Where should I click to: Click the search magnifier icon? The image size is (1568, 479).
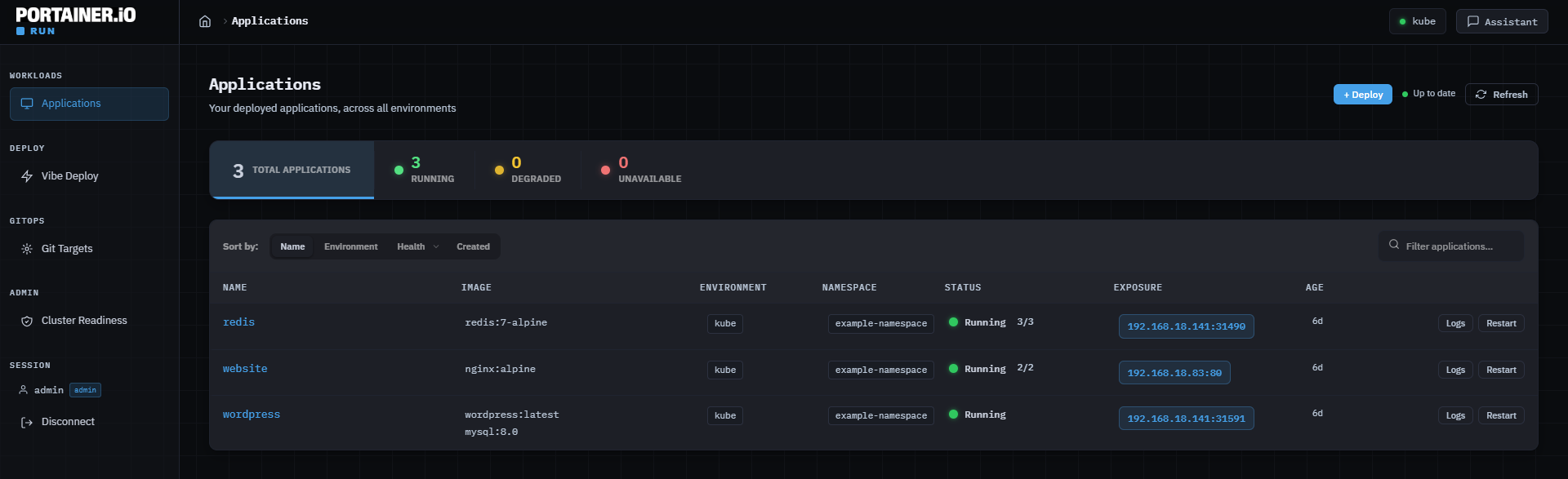tap(1394, 245)
